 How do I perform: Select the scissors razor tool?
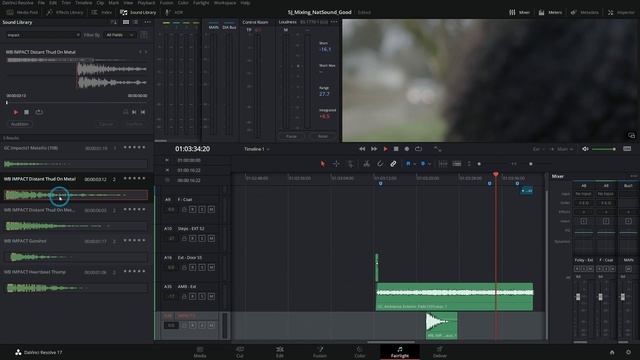point(367,164)
